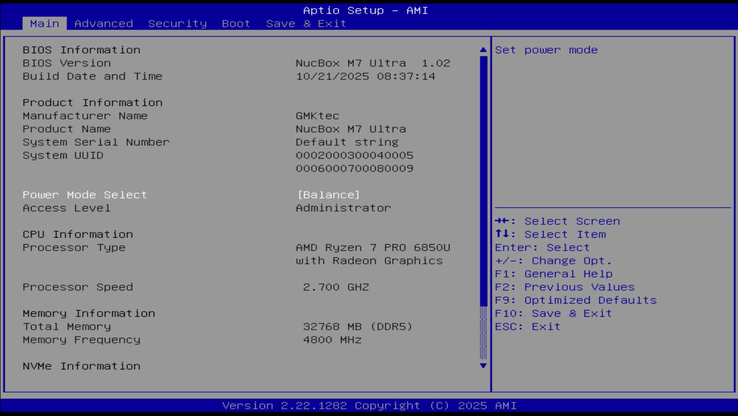Open the [Balance] power mode value
This screenshot has width=738, height=416.
pyautogui.click(x=328, y=195)
